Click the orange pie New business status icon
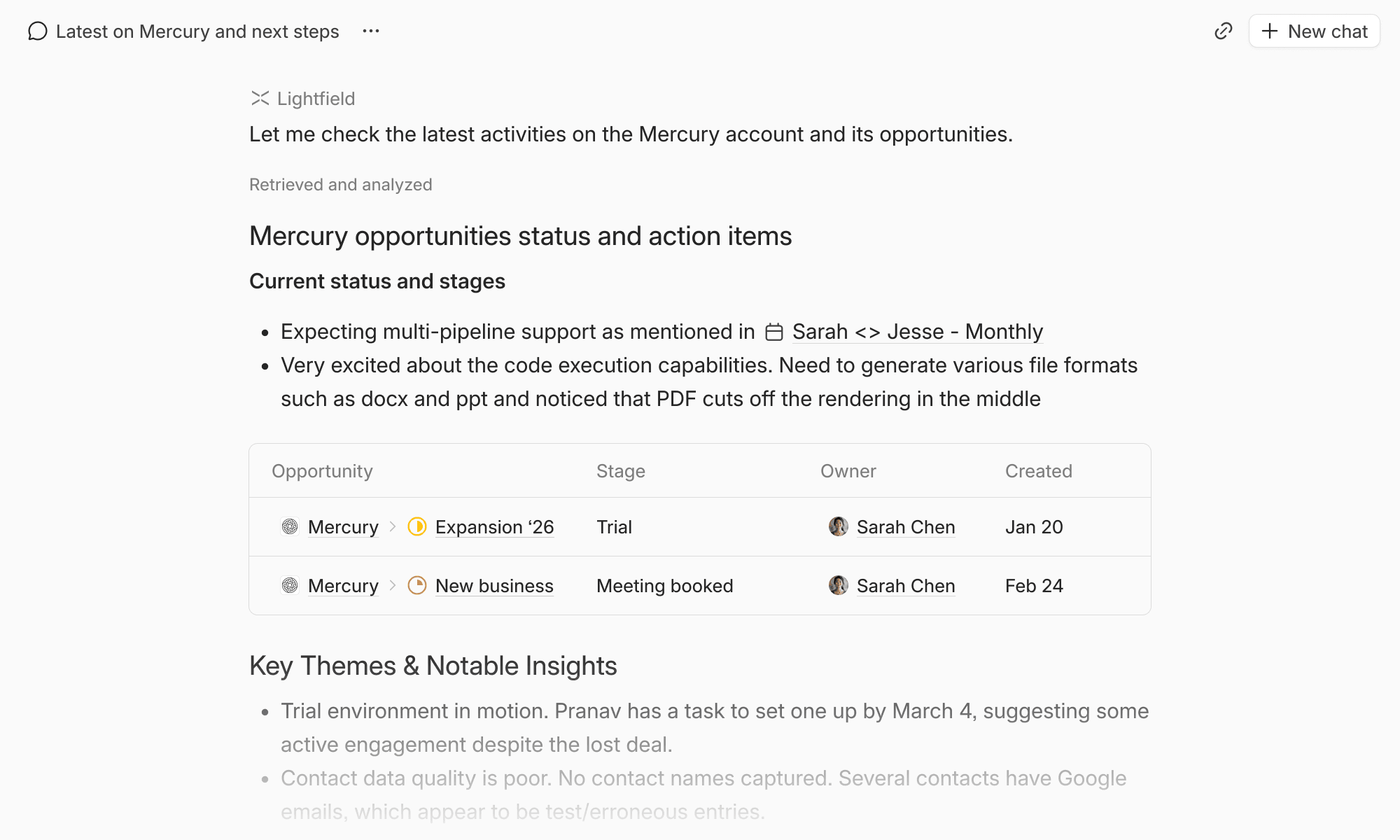This screenshot has width=1400, height=840. tap(417, 586)
